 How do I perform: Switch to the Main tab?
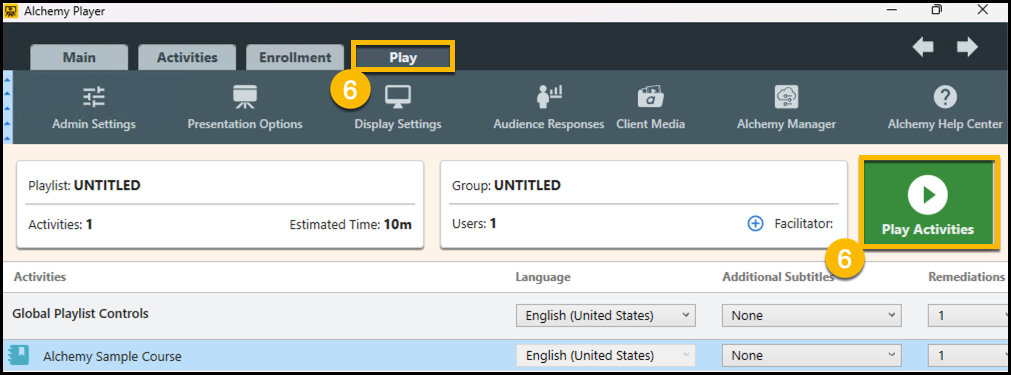point(79,57)
